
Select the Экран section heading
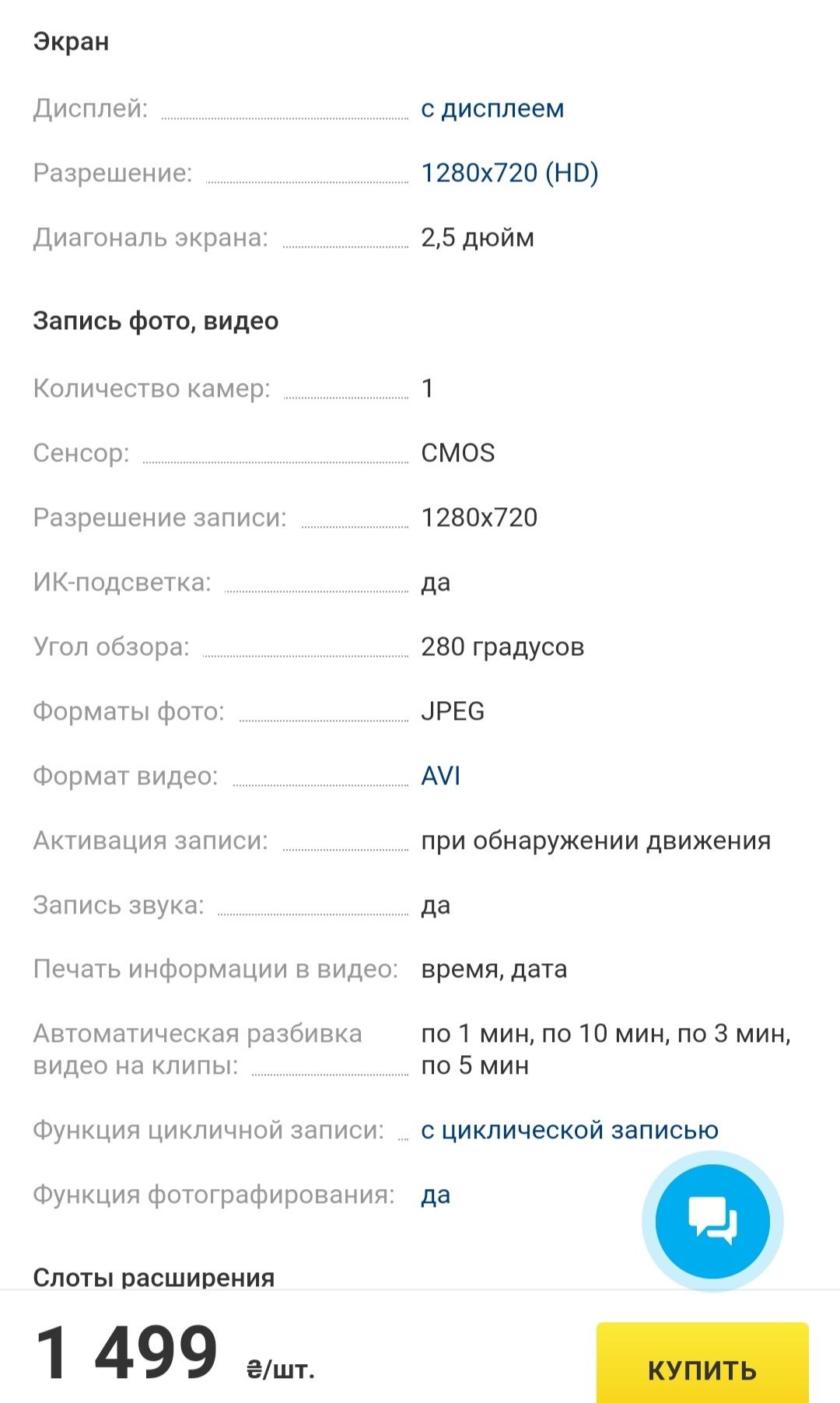[71, 41]
